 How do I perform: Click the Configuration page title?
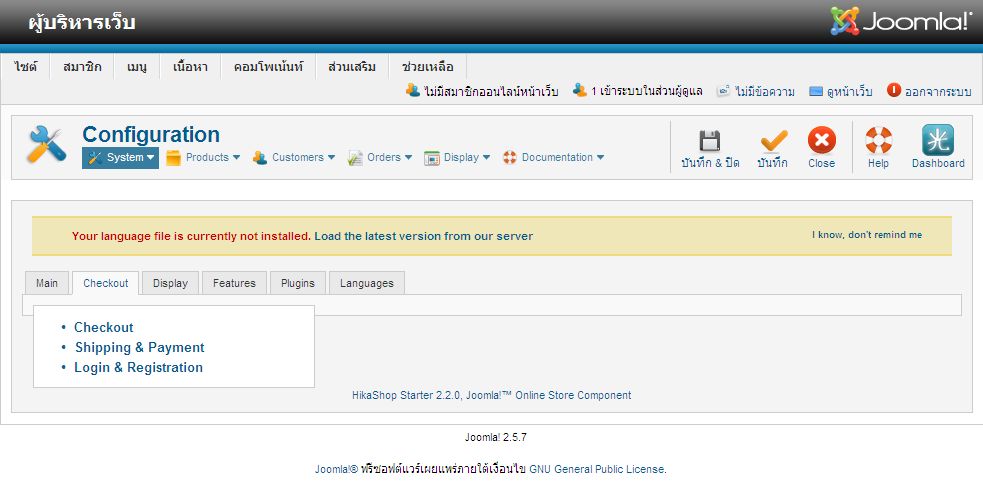[x=151, y=135]
